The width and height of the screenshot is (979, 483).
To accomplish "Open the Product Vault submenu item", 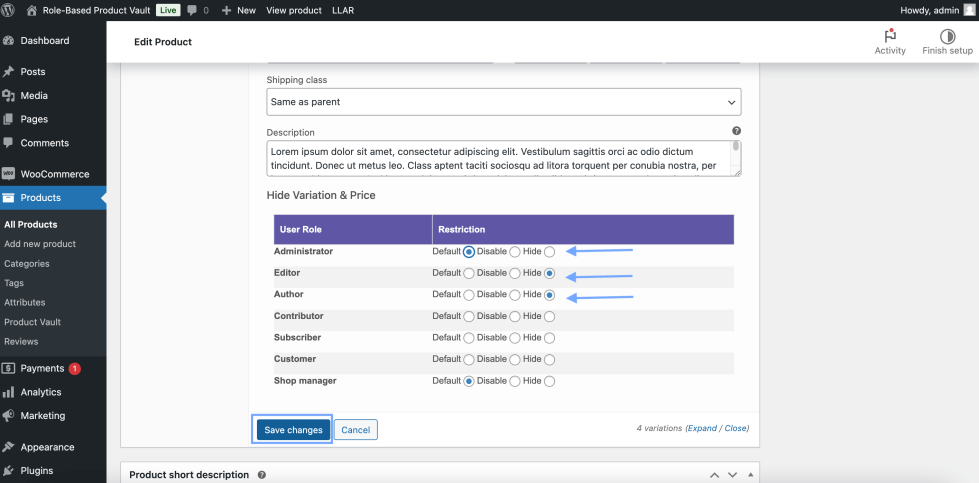I will click(x=32, y=322).
